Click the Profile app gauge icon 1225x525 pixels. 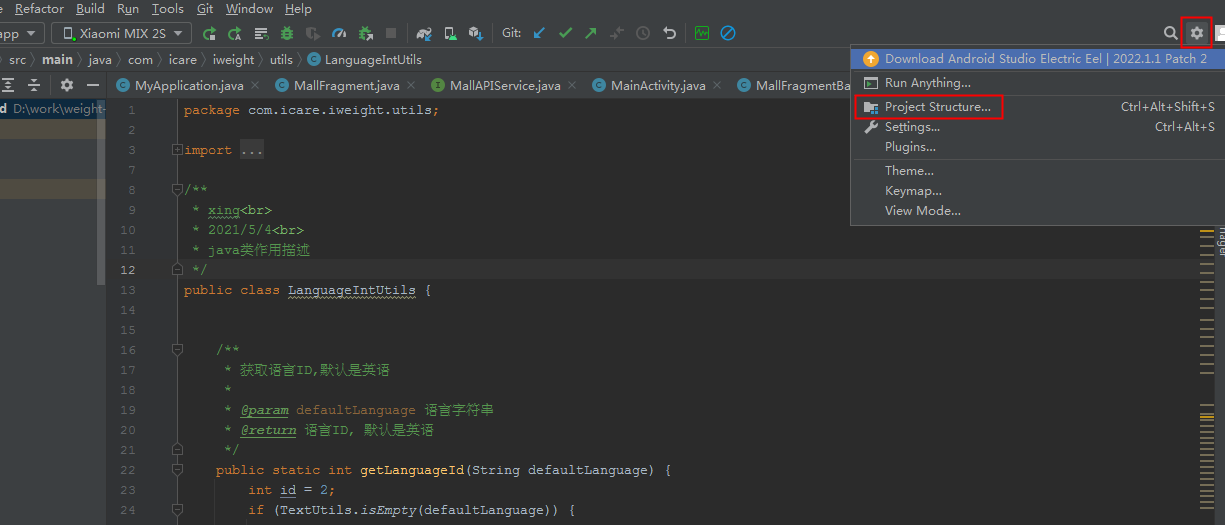click(x=339, y=33)
